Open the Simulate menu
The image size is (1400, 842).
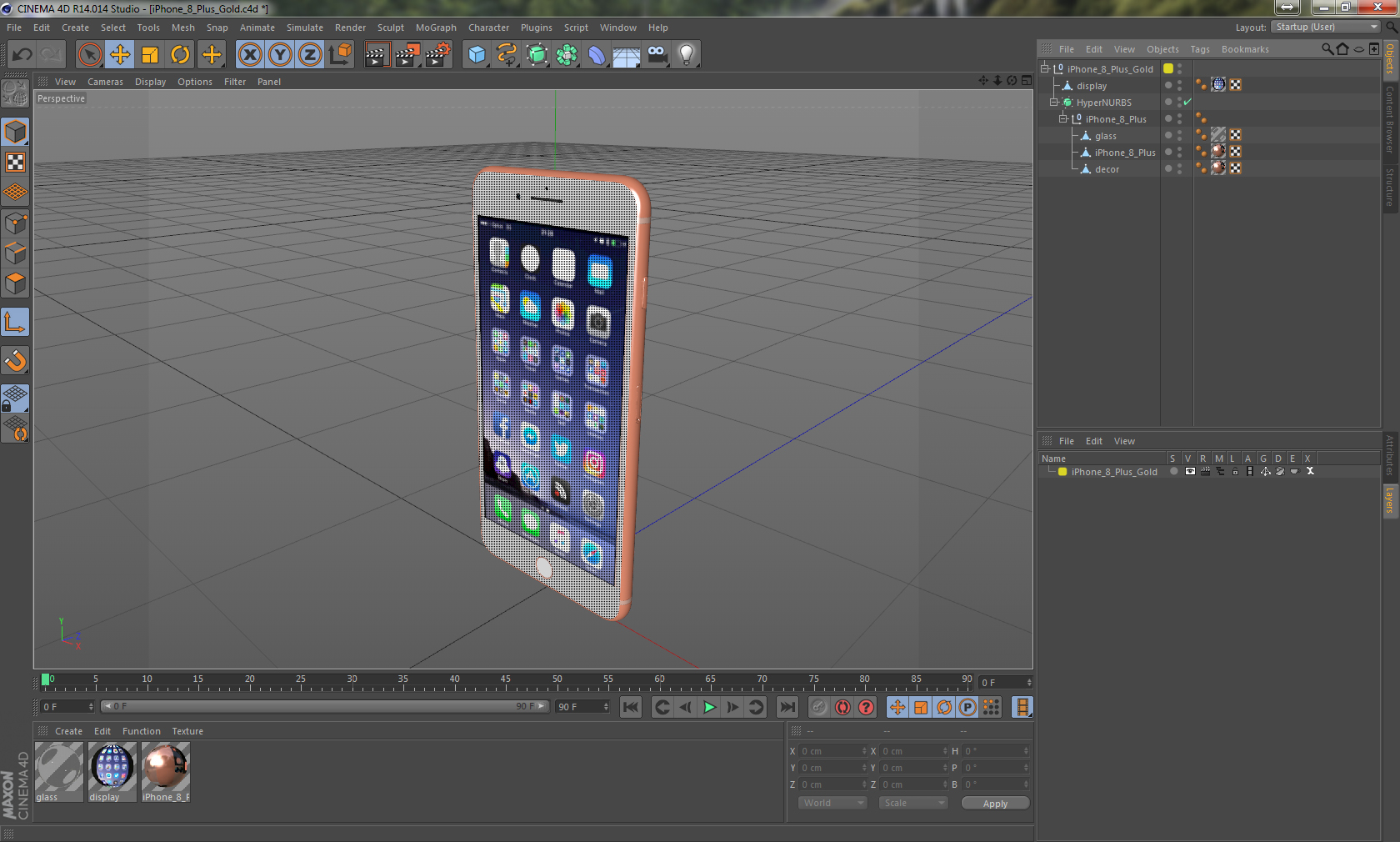pos(305,28)
